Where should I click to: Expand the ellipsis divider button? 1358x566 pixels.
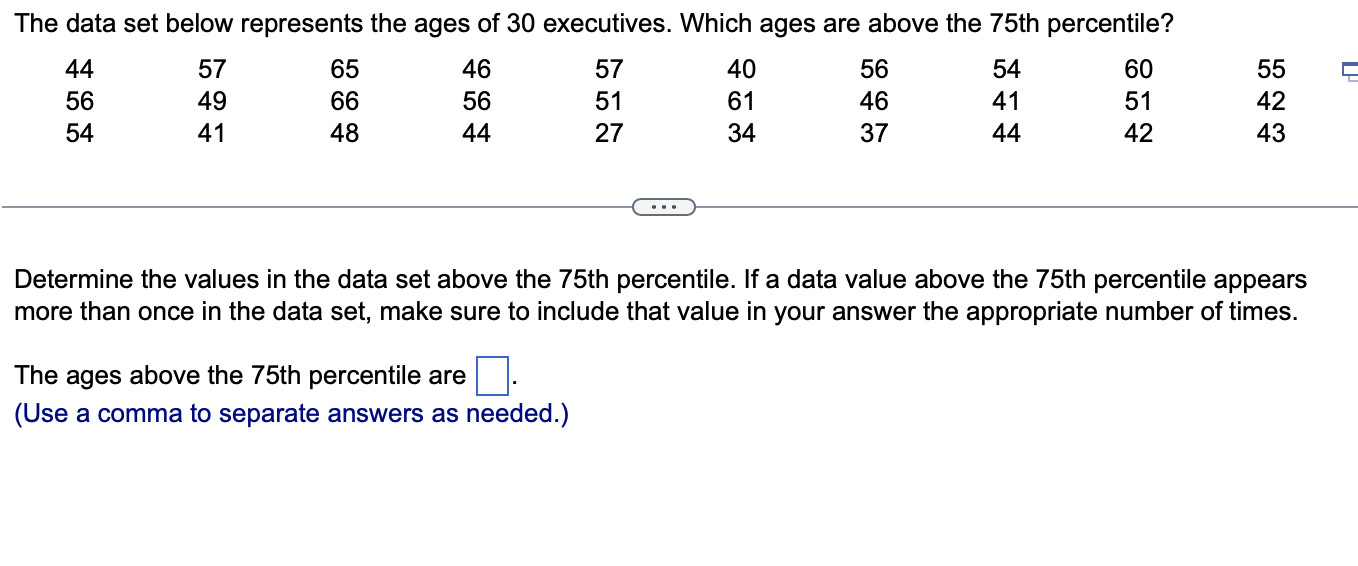tap(663, 207)
